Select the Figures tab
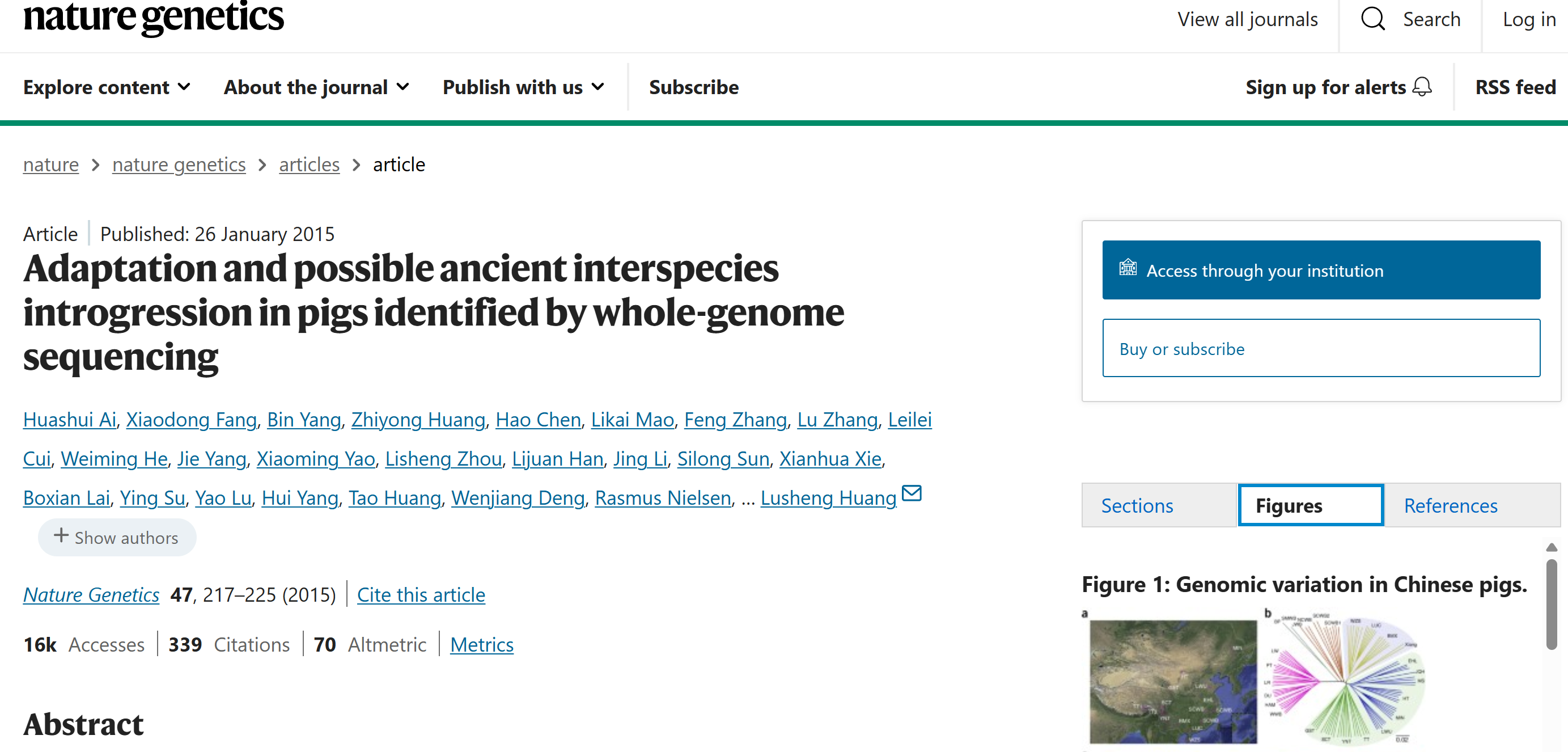1568x752 pixels. pyautogui.click(x=1310, y=505)
